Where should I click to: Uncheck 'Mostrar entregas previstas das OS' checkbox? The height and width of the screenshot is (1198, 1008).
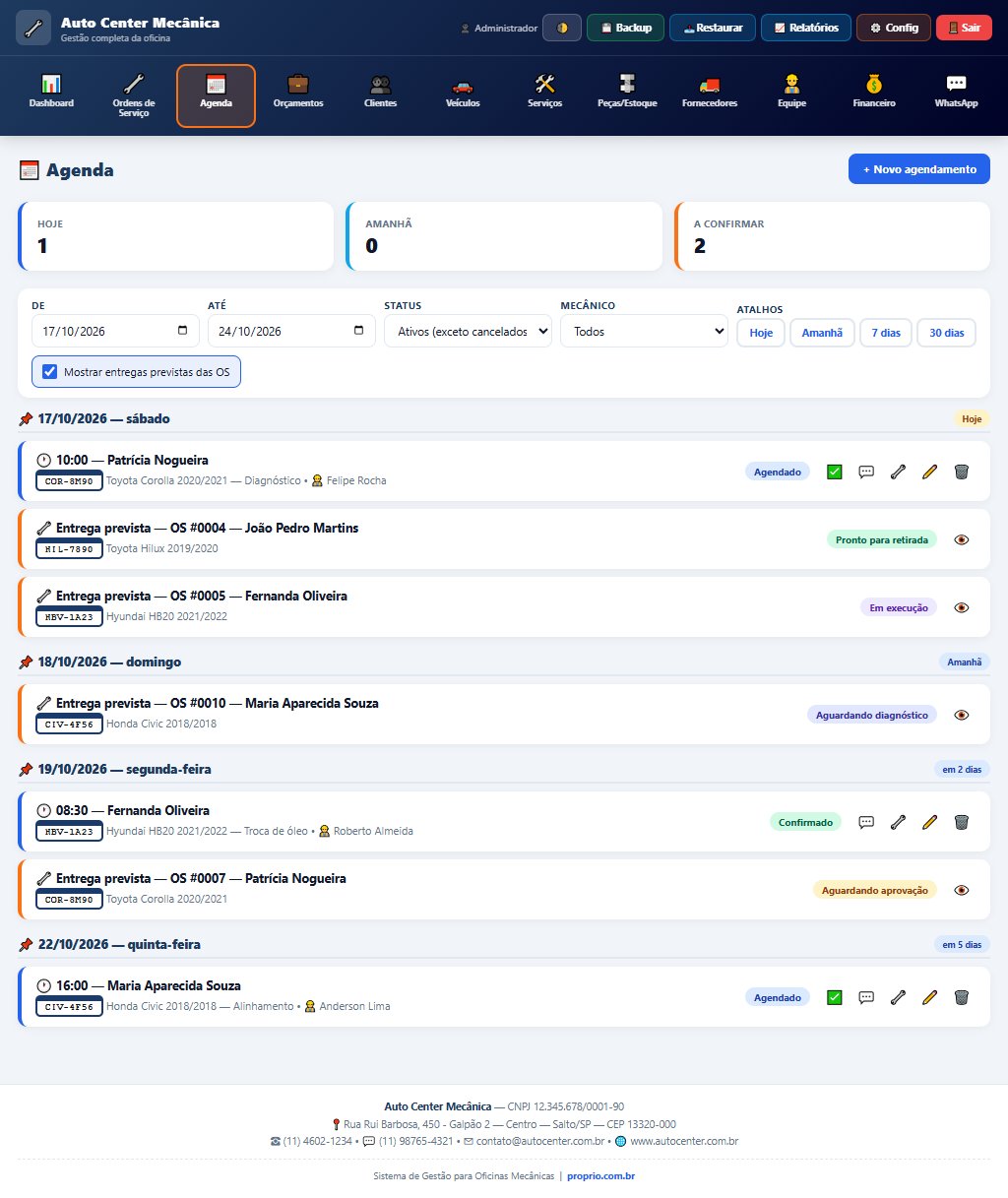(x=50, y=372)
